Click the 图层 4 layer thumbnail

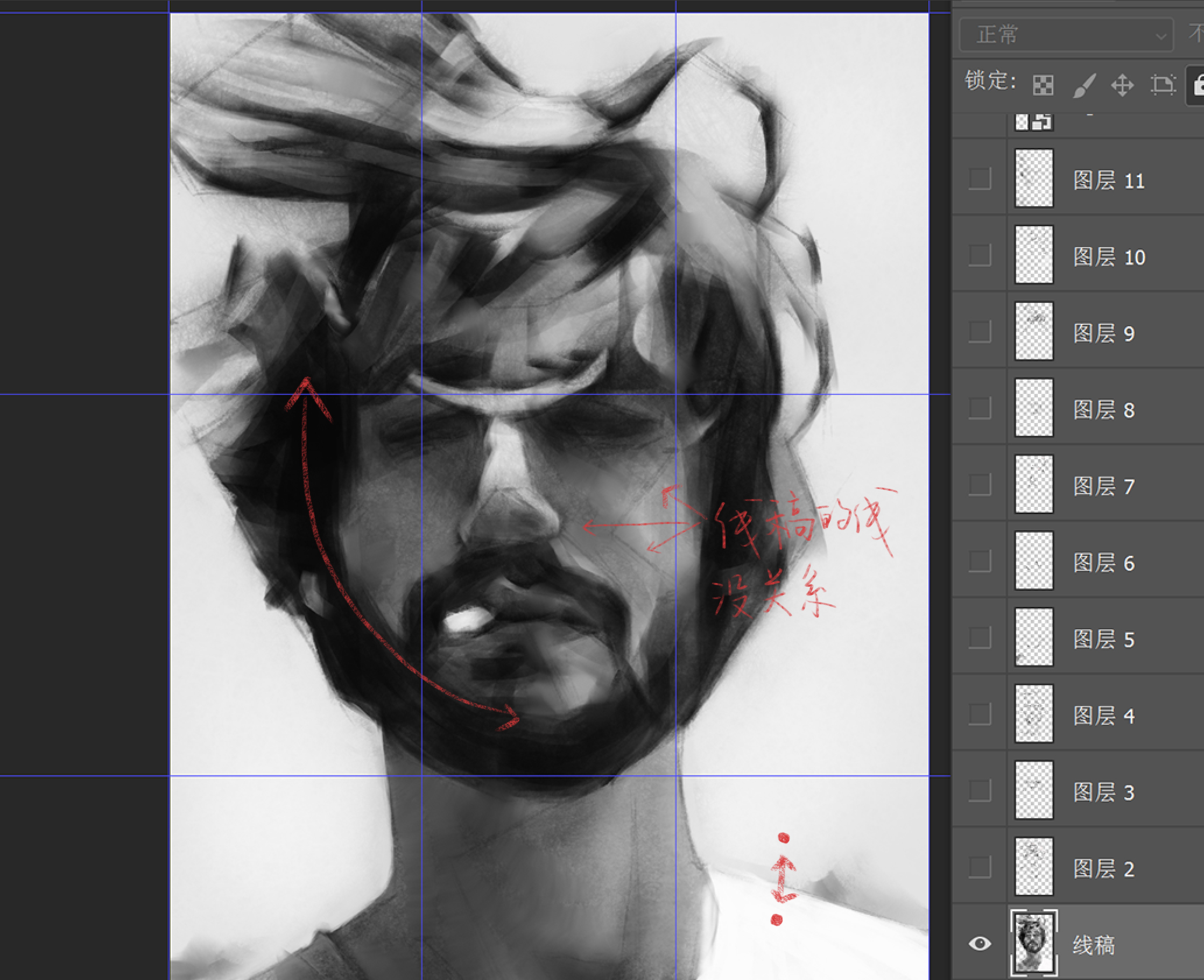coord(1034,714)
